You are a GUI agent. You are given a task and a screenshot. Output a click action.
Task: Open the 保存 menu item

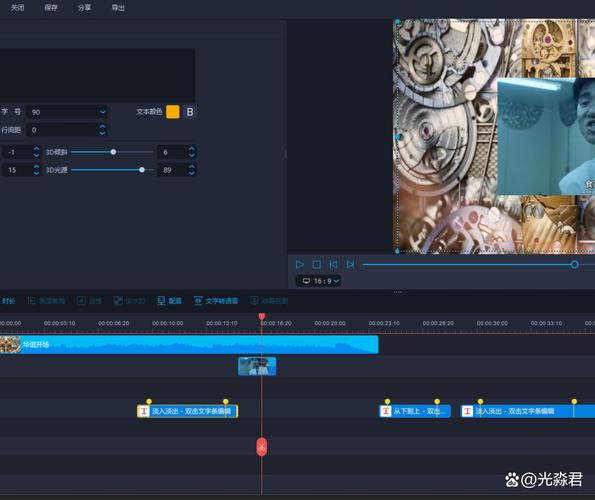click(x=51, y=8)
